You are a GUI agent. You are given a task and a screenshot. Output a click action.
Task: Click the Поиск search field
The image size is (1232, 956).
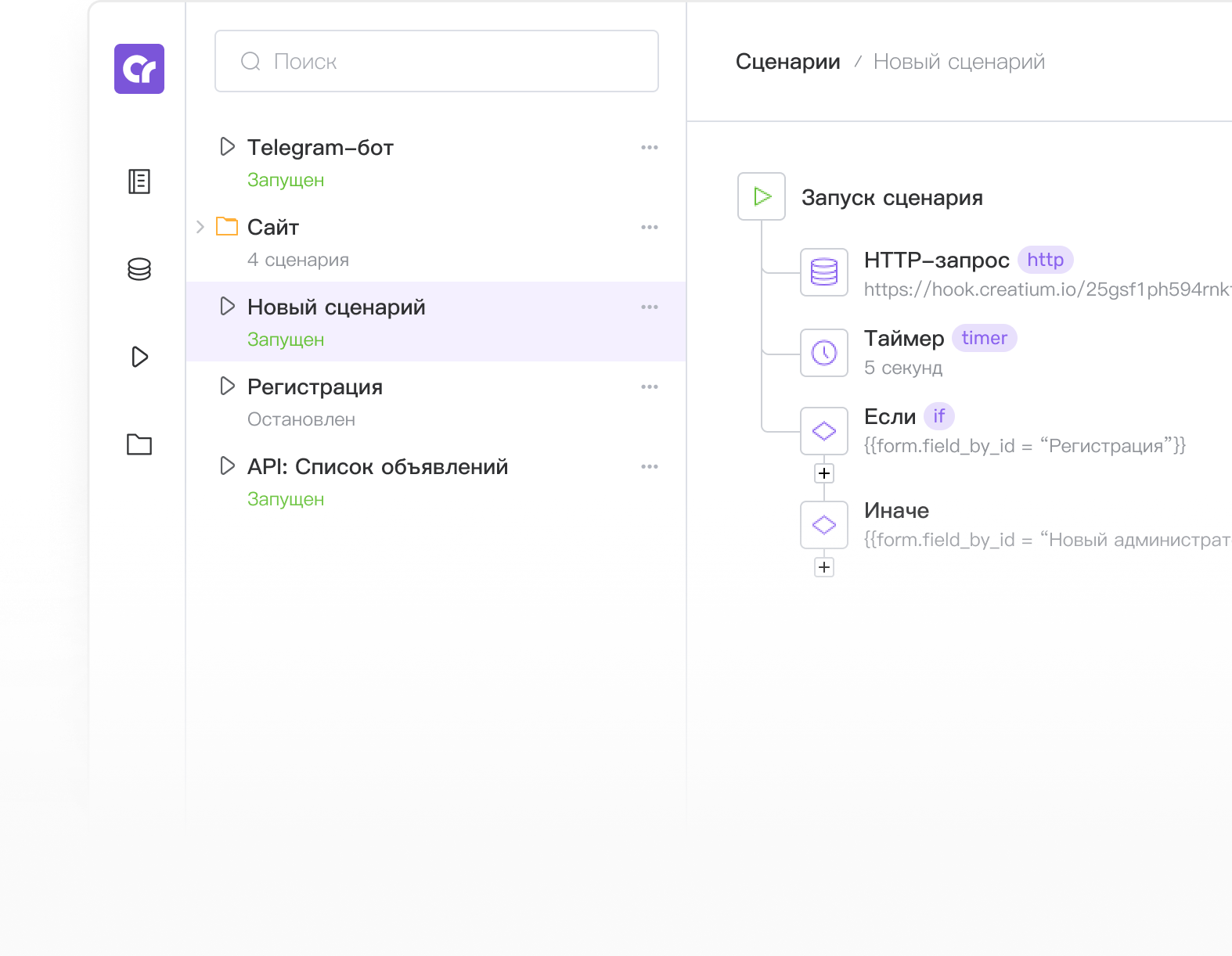tap(437, 61)
